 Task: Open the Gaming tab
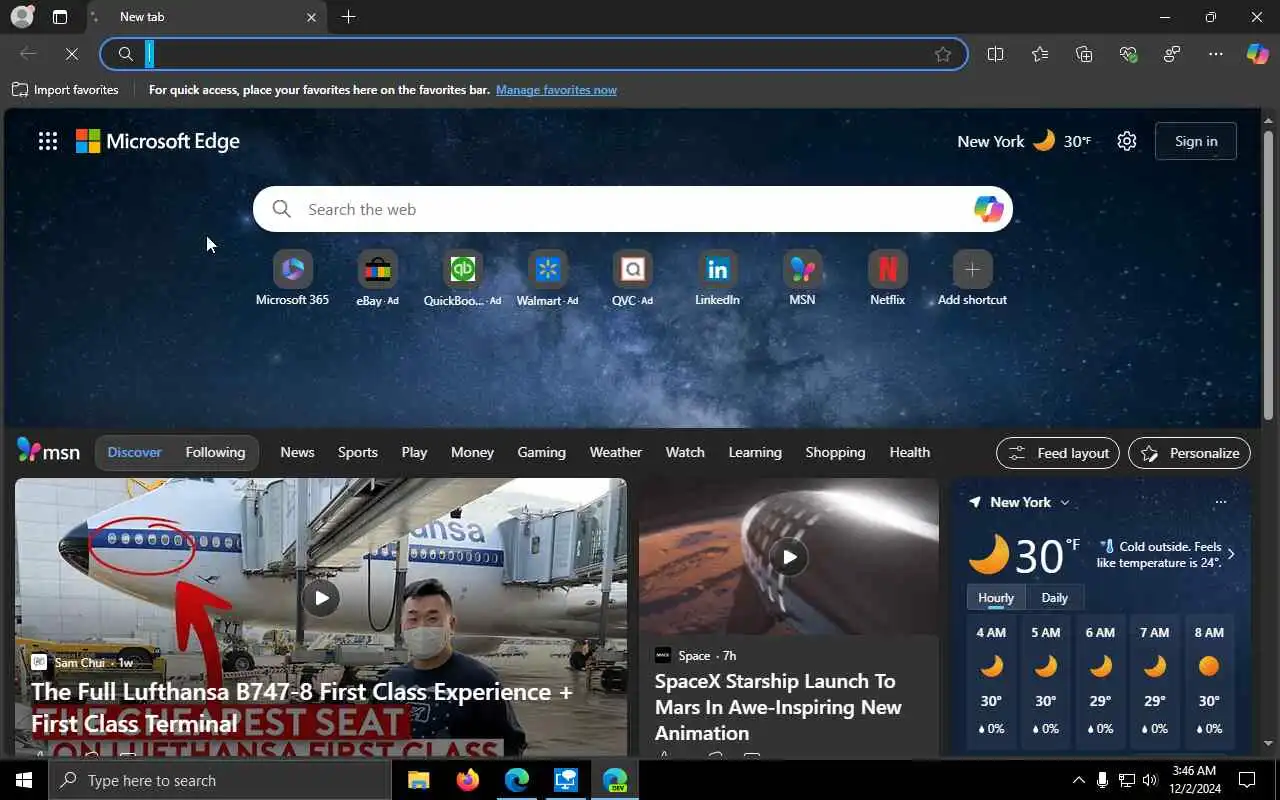point(541,452)
